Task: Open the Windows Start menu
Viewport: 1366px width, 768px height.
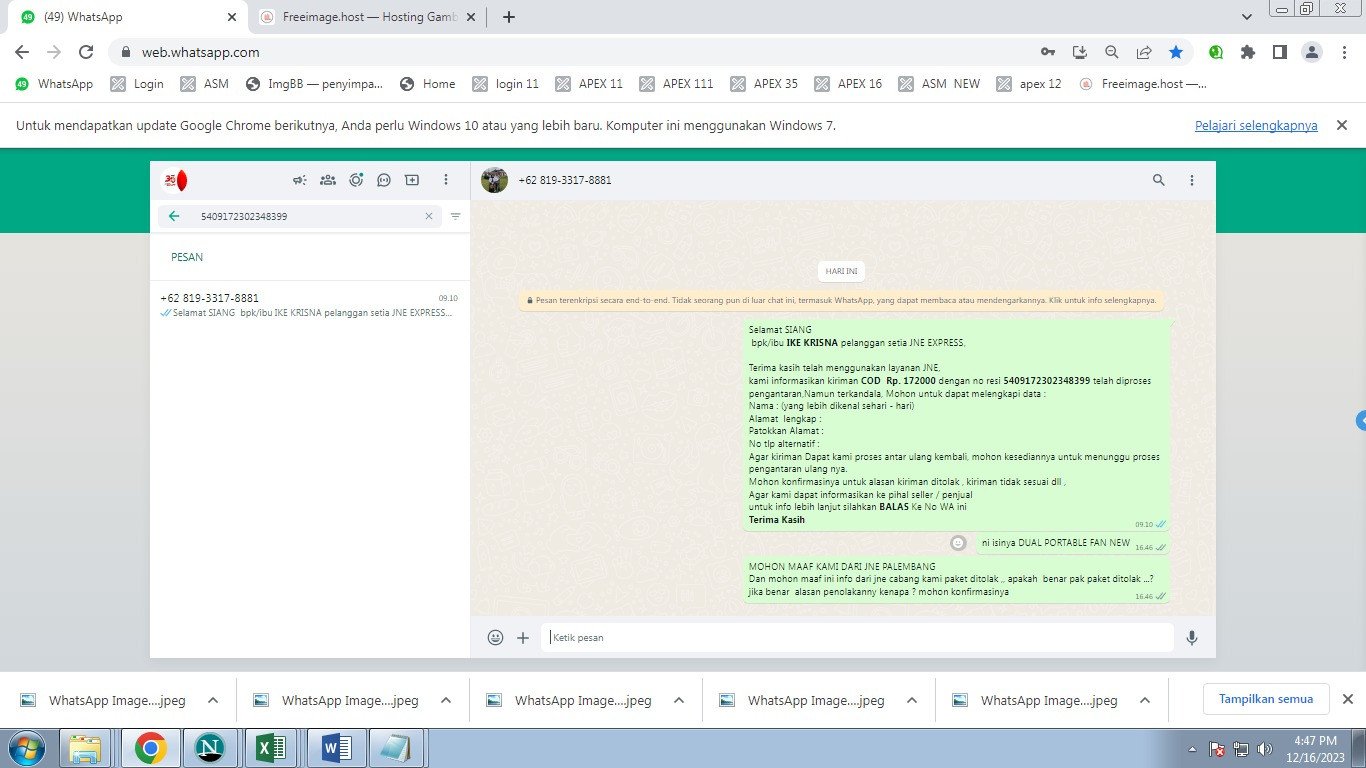Action: pyautogui.click(x=25, y=748)
